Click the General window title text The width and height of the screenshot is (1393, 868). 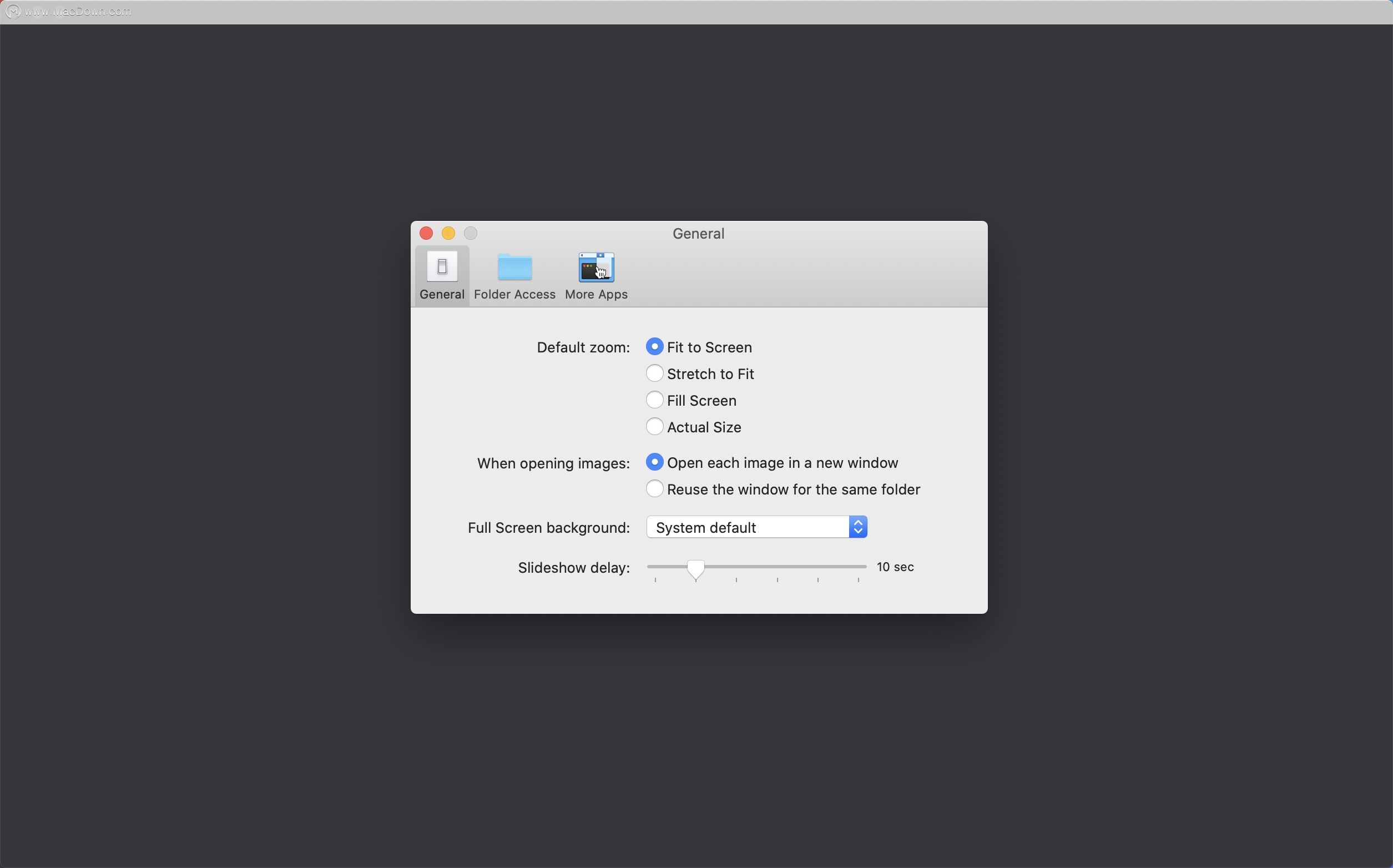pyautogui.click(x=698, y=234)
